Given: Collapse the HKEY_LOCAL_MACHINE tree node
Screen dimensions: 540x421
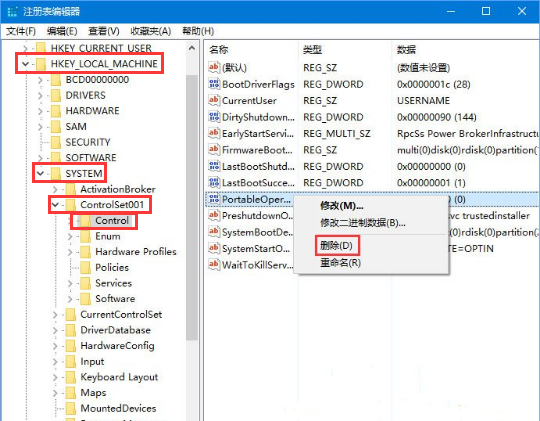Looking at the screenshot, I should (25, 64).
